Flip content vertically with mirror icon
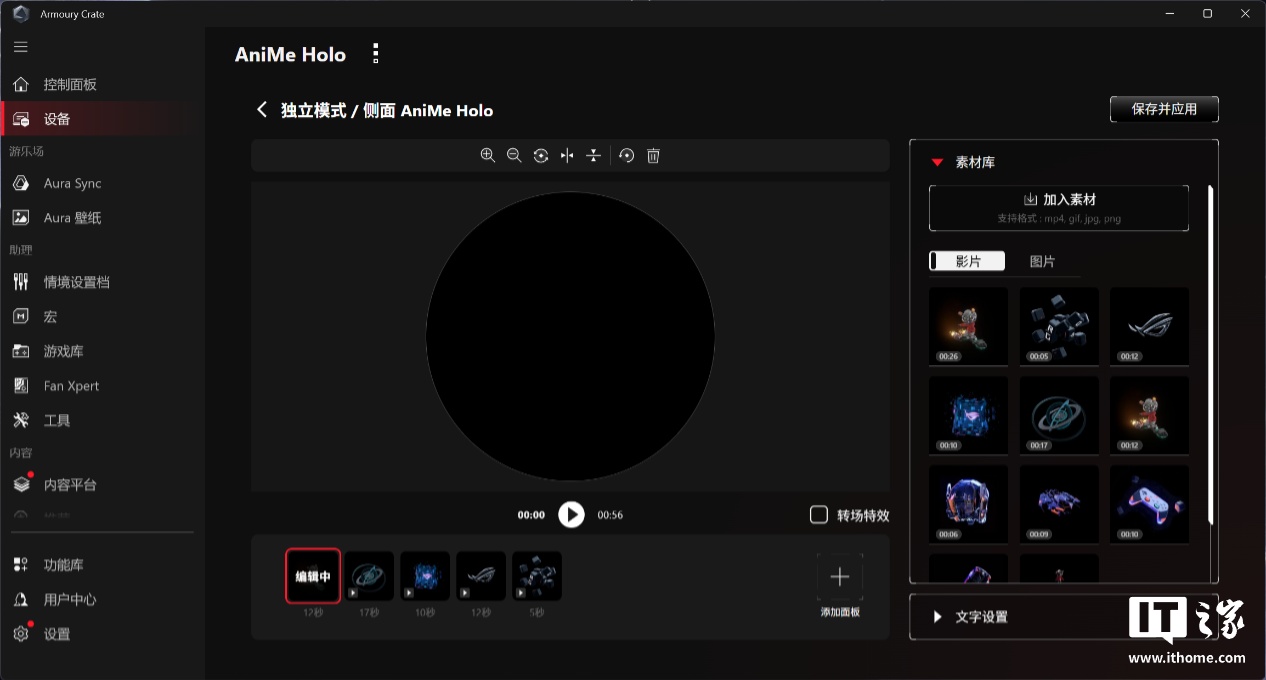The width and height of the screenshot is (1266, 680). (x=593, y=155)
